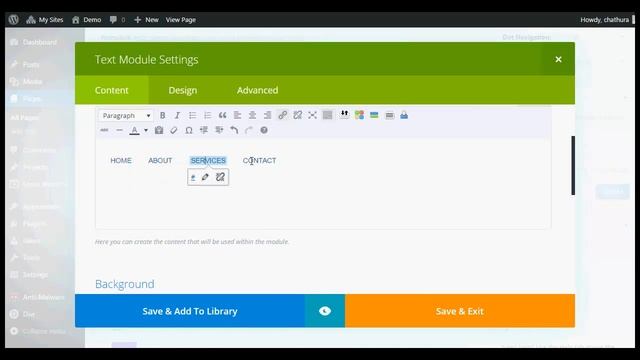Click the eye preview button
Viewport: 640px width, 360px height.
pyautogui.click(x=325, y=311)
